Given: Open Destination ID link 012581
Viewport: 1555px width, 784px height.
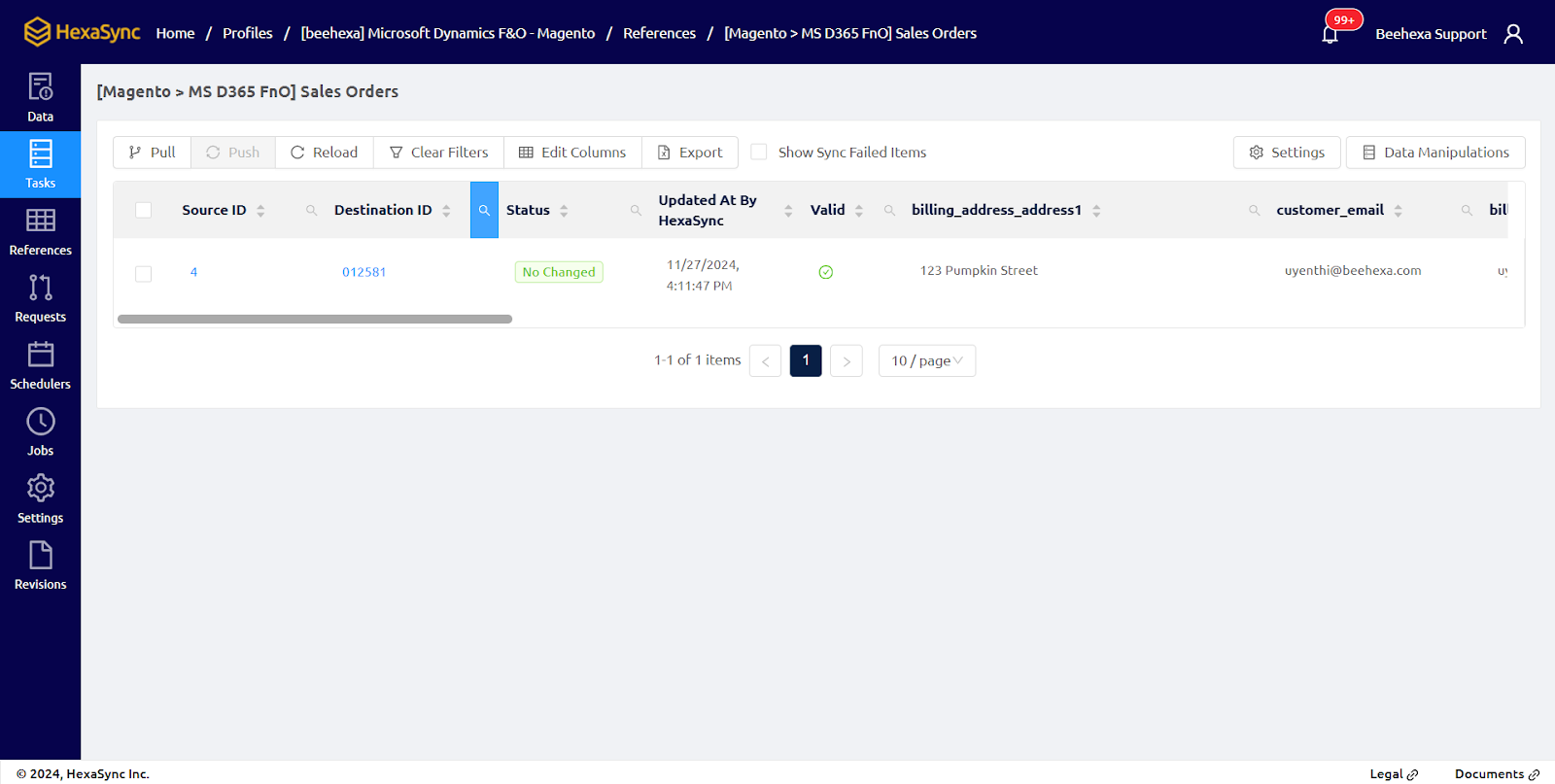Looking at the screenshot, I should tap(363, 272).
